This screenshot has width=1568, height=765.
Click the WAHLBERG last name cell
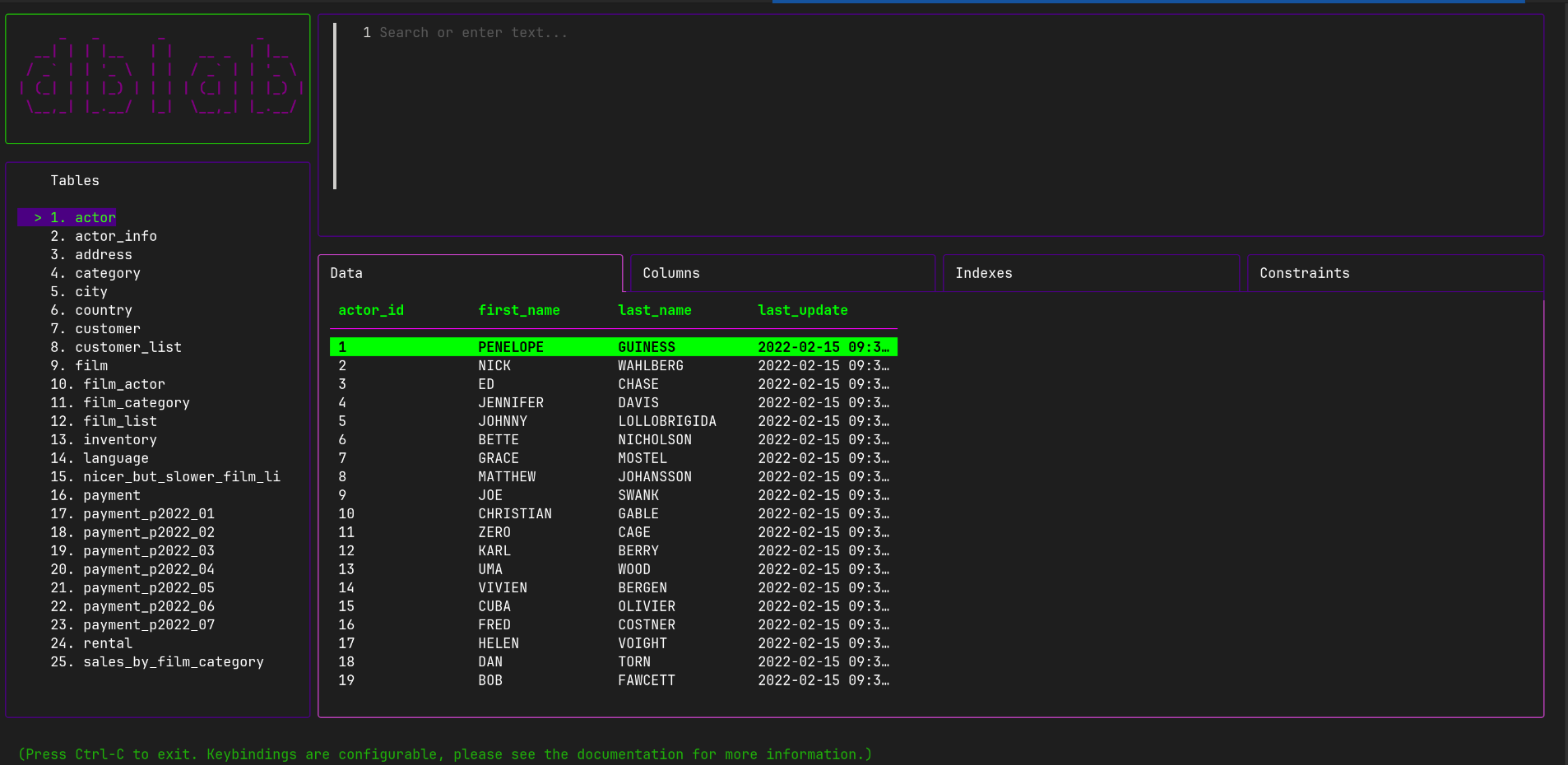coord(651,366)
